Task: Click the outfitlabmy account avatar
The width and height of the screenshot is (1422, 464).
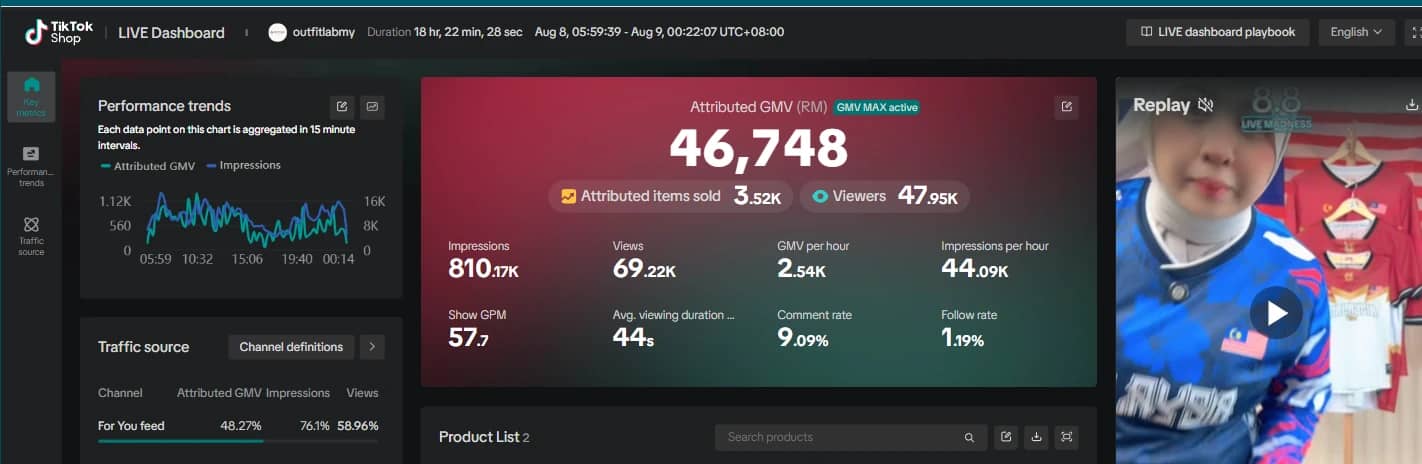Action: pos(278,32)
